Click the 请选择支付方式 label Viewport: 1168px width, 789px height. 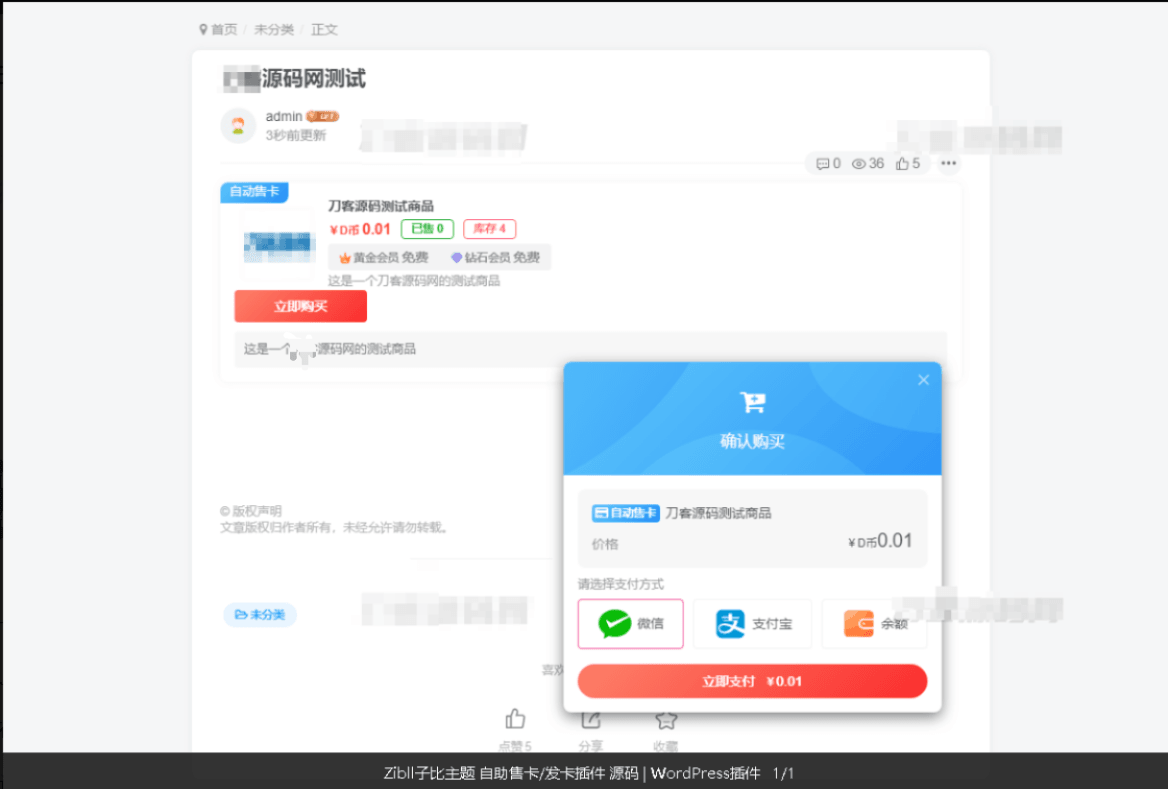pos(620,584)
